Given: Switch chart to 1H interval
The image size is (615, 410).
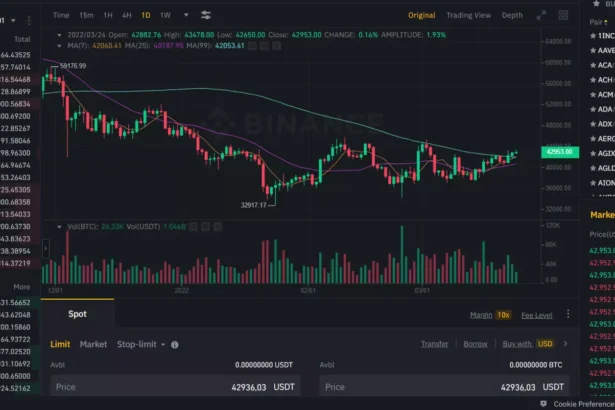Looking at the screenshot, I should point(108,15).
